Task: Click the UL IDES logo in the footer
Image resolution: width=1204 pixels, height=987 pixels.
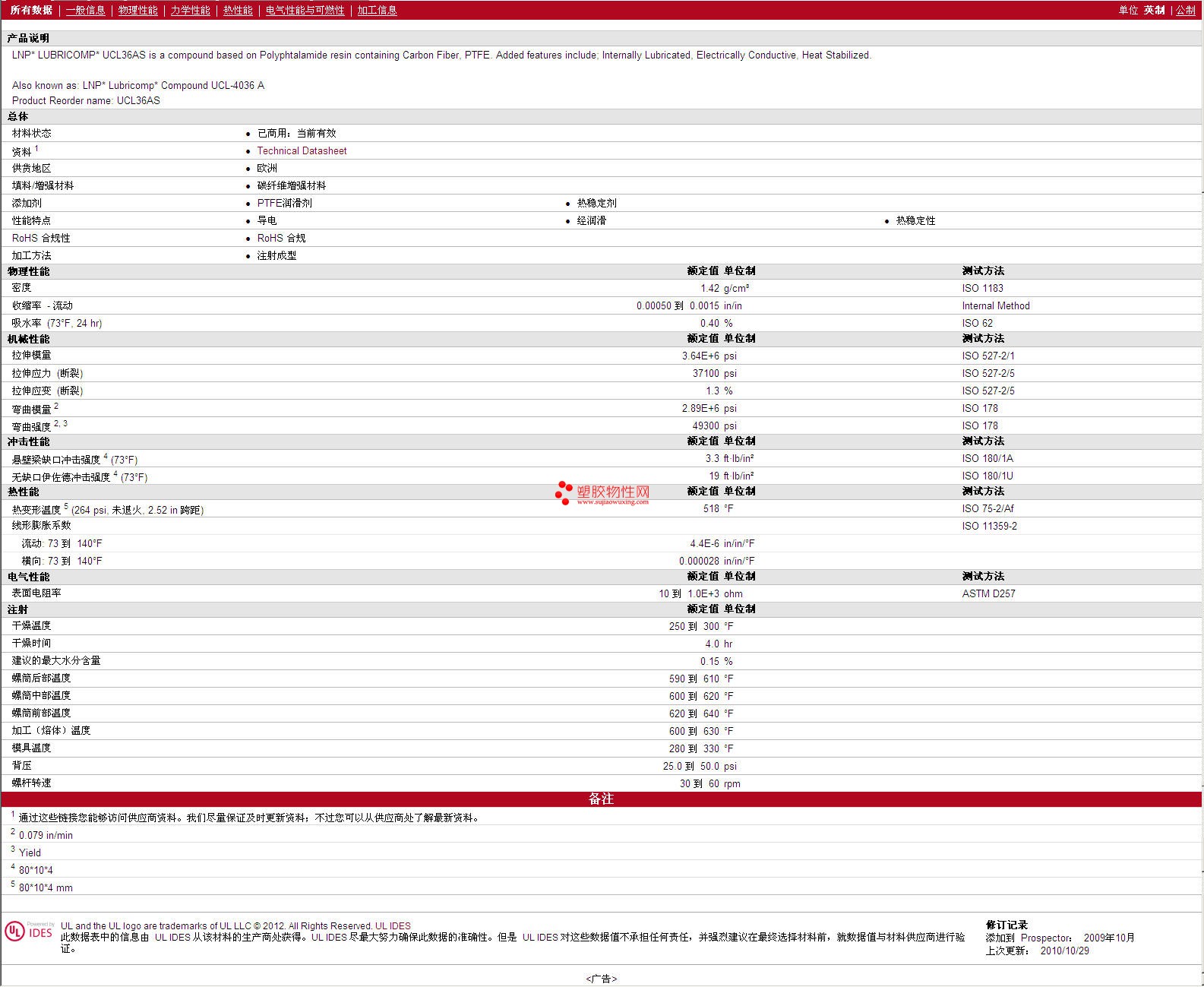Action: coord(29,932)
